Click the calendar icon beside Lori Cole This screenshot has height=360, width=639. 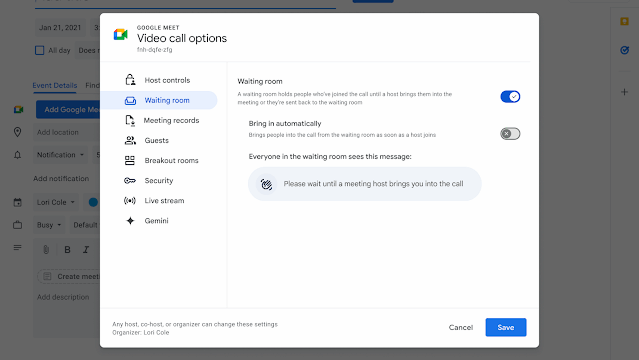[18, 202]
